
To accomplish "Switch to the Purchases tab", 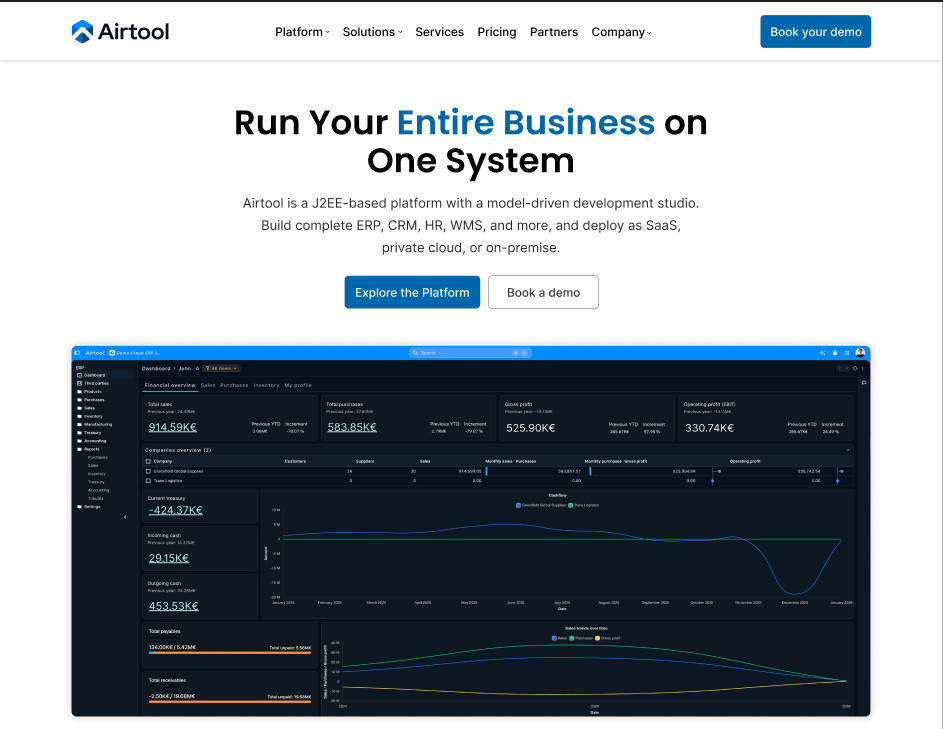I will [234, 385].
